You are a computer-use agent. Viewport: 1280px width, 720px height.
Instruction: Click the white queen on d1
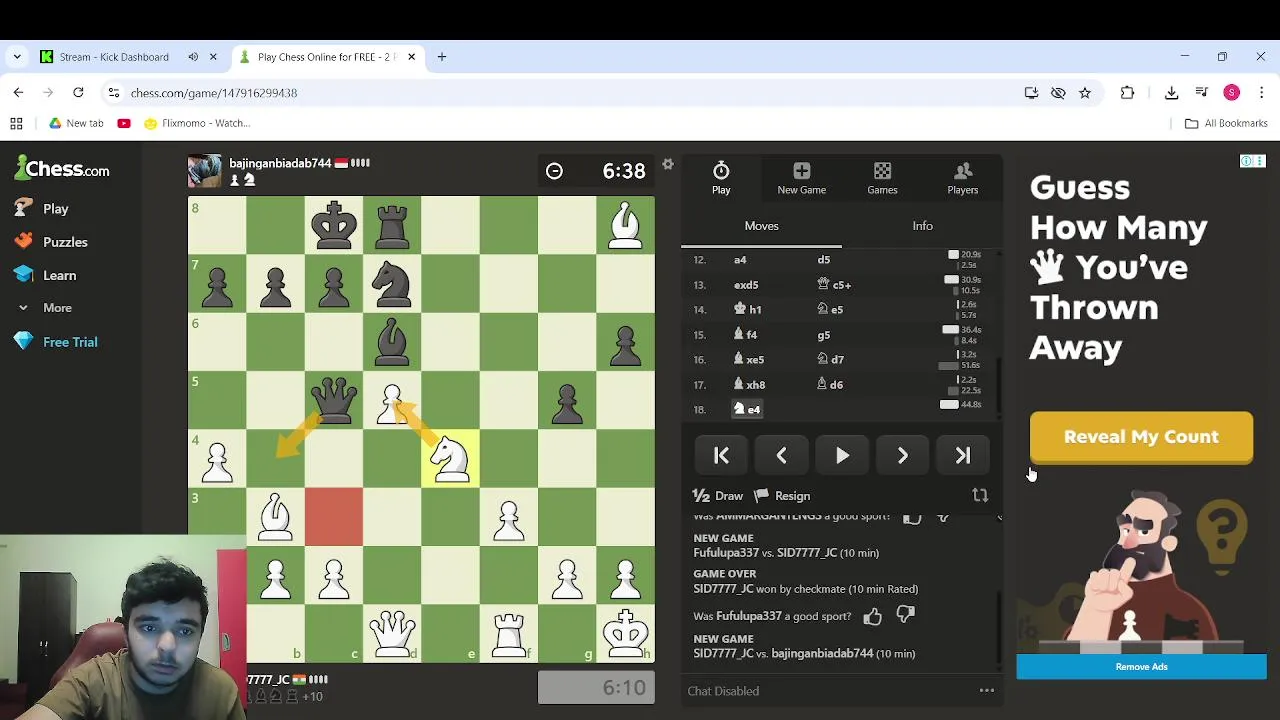pos(392,632)
